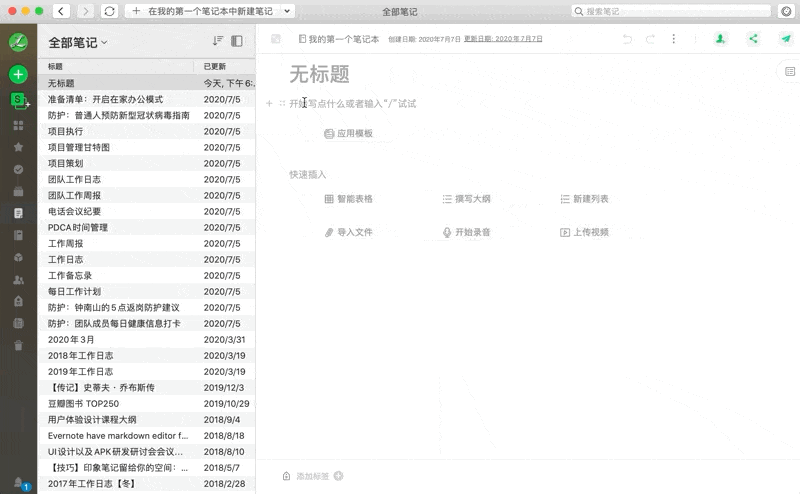Open the note 2020年3月
Image resolution: width=800 pixels, height=494 pixels.
[146, 339]
